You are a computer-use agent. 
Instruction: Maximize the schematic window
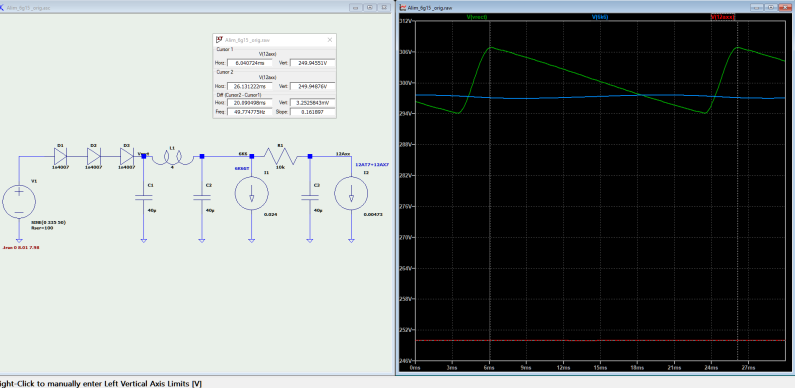(370, 8)
